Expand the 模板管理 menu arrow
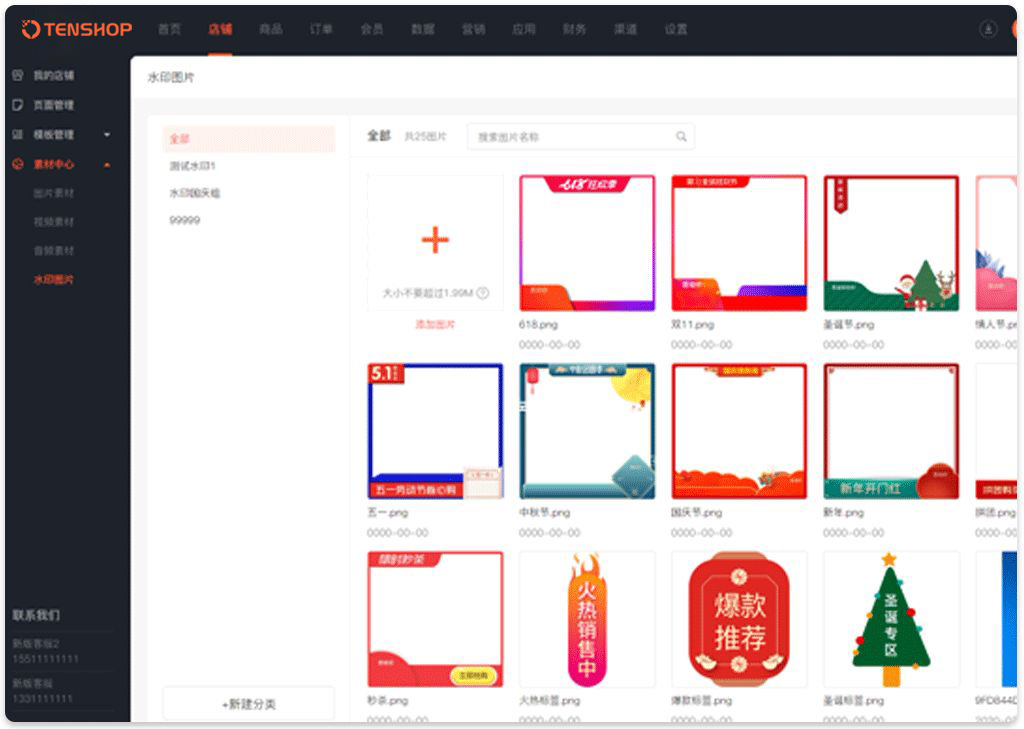The width and height of the screenshot is (1024, 729). point(107,135)
